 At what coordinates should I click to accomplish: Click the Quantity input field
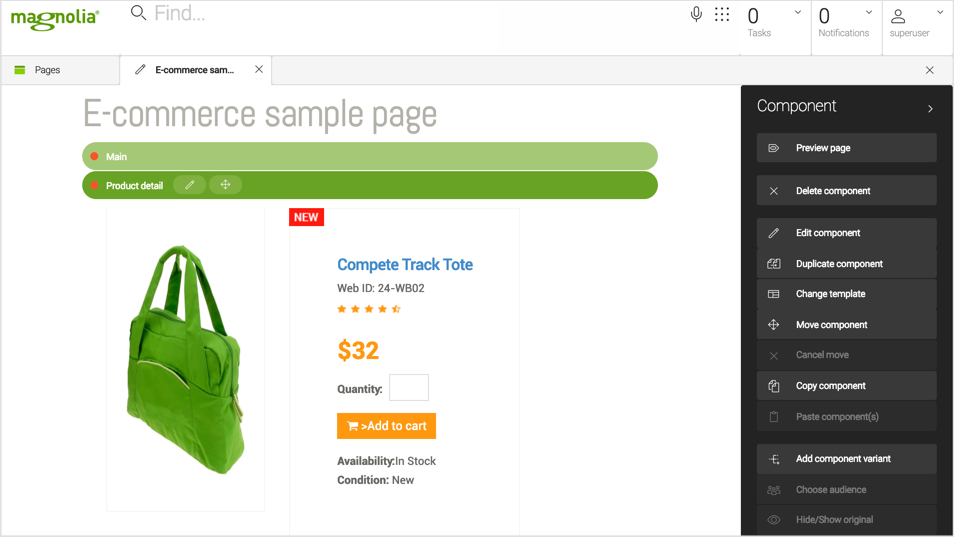[409, 388]
